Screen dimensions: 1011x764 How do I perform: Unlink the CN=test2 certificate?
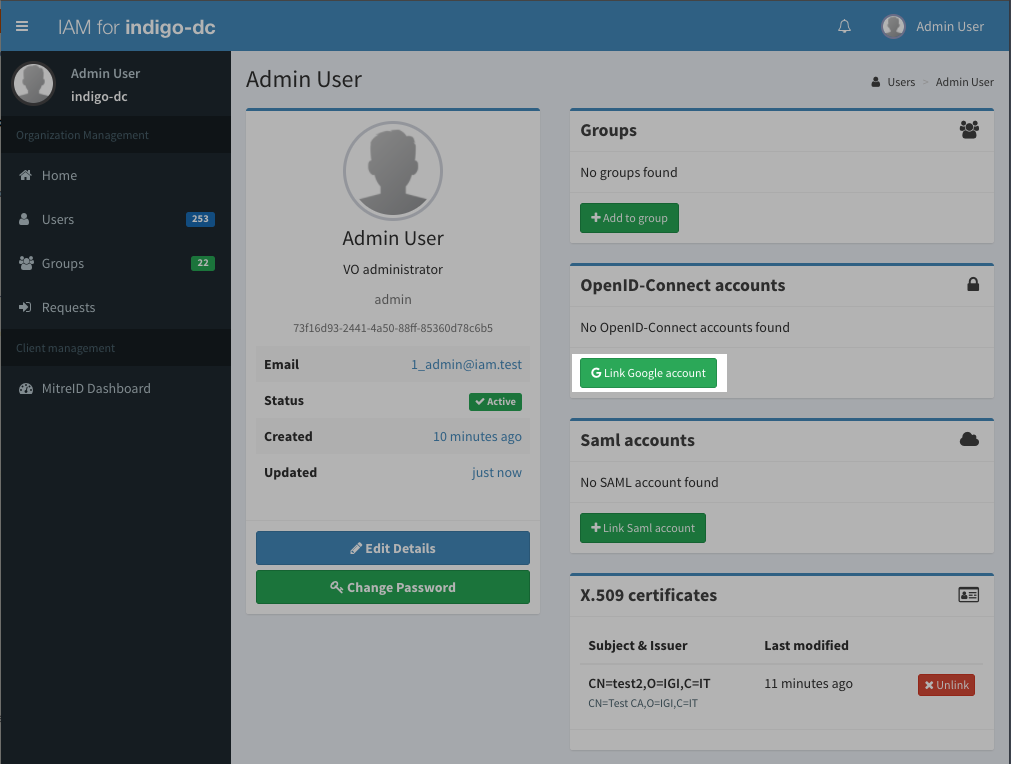(x=945, y=685)
